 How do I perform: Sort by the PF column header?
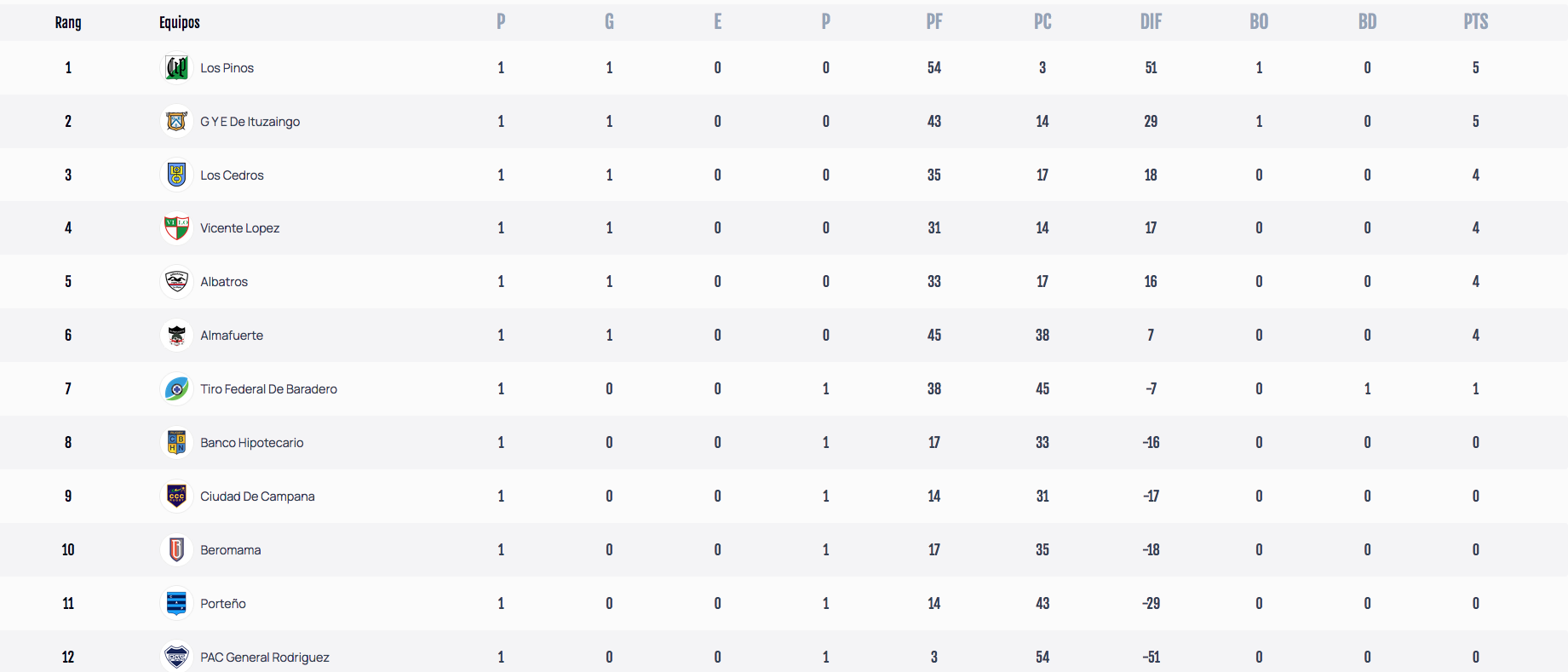[934, 22]
